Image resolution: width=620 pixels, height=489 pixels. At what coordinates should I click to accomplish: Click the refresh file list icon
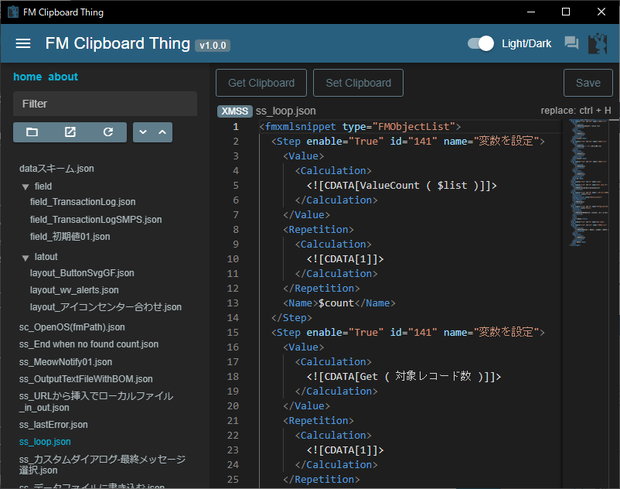click(x=108, y=132)
